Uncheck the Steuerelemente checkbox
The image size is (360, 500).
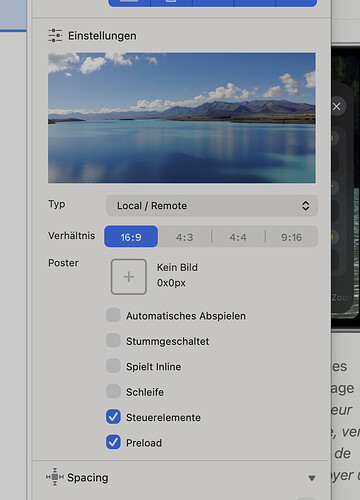click(113, 417)
